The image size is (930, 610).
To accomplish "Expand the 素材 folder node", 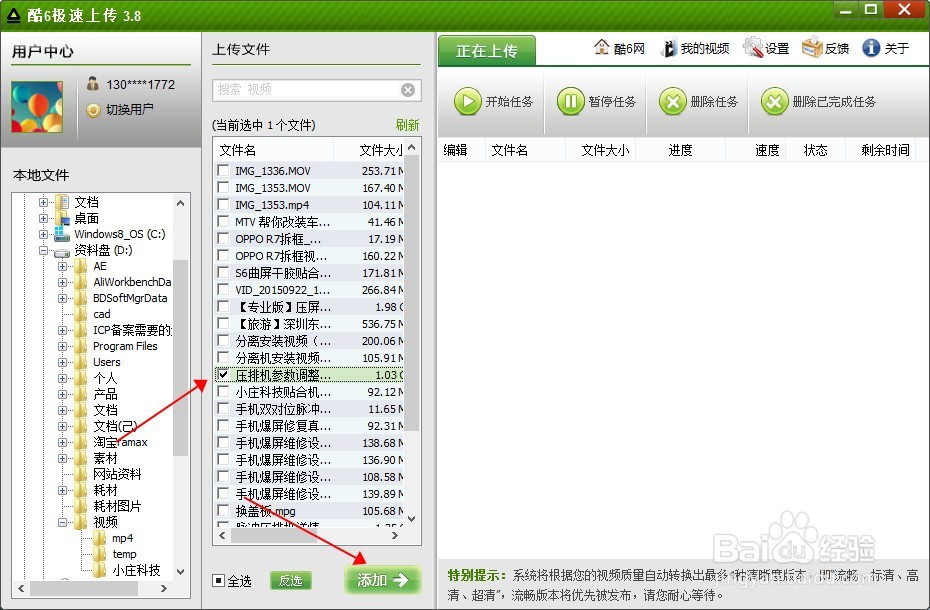I will point(62,459).
